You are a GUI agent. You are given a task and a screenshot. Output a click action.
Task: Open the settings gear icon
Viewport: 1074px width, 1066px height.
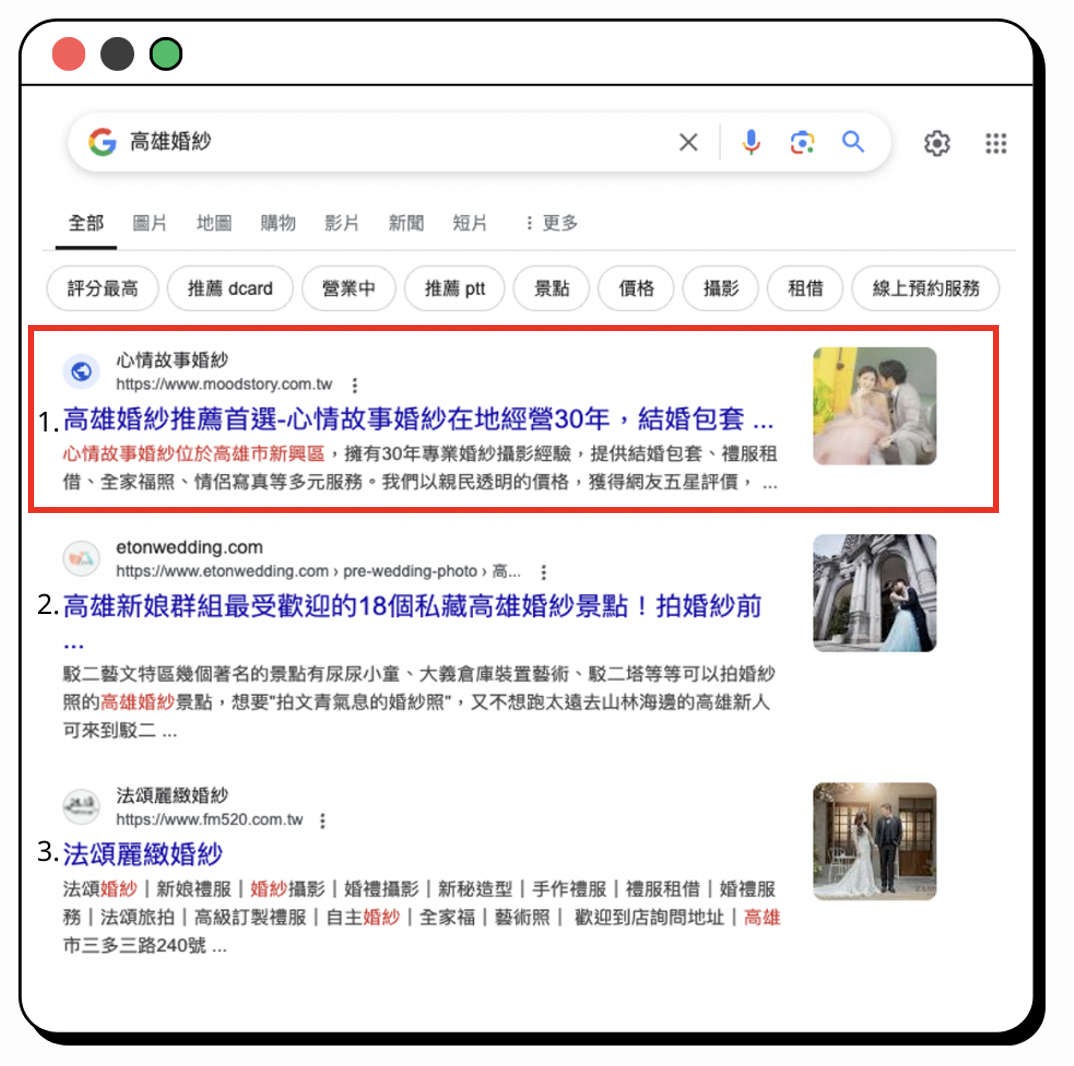(936, 143)
